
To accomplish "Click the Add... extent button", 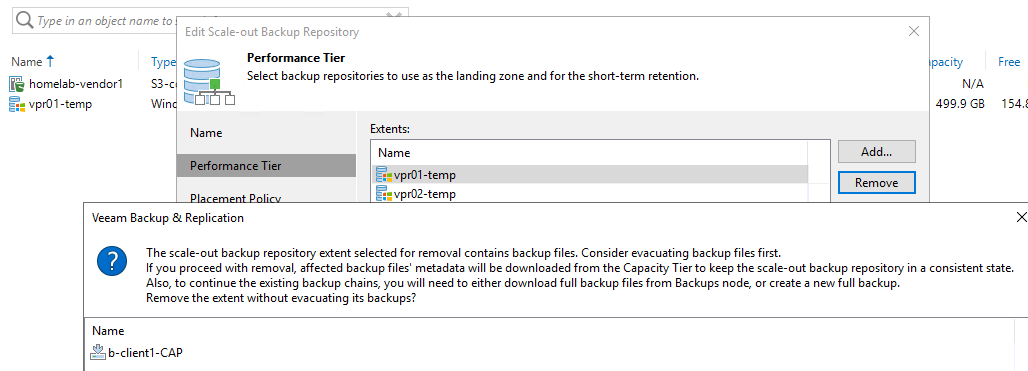I will (x=877, y=151).
